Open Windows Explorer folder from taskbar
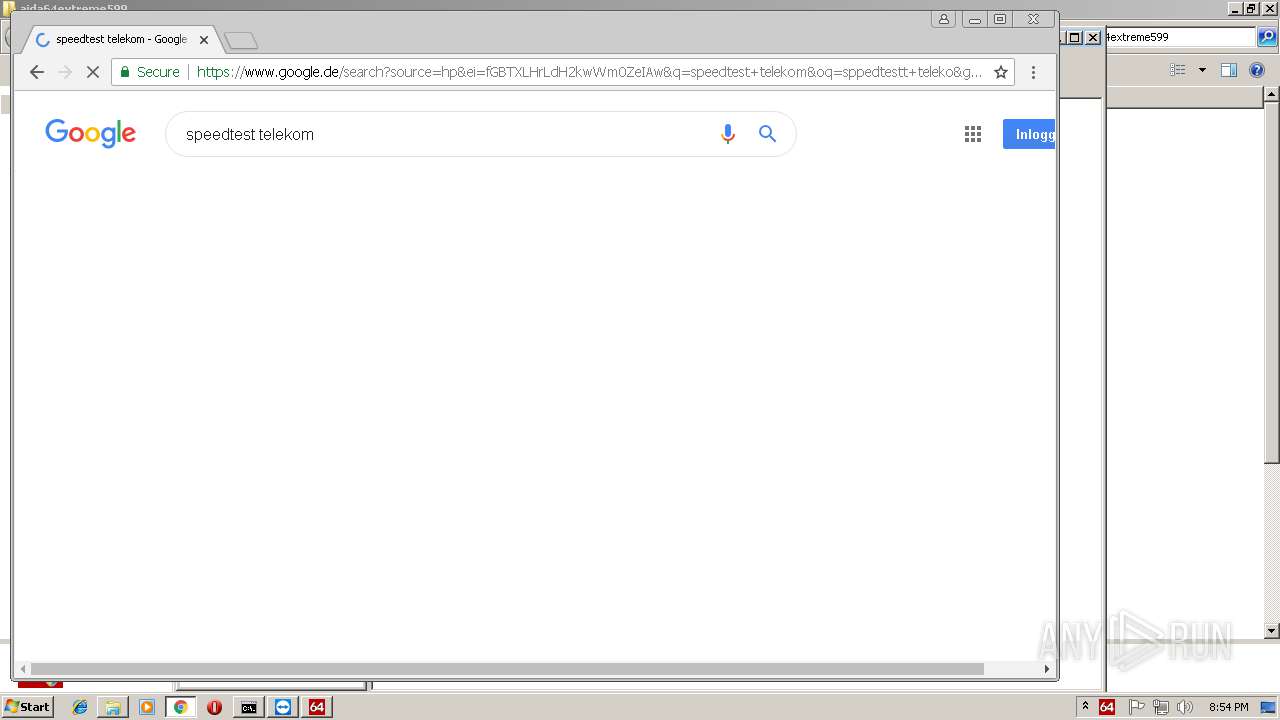The height and width of the screenshot is (720, 1280). [x=113, y=707]
